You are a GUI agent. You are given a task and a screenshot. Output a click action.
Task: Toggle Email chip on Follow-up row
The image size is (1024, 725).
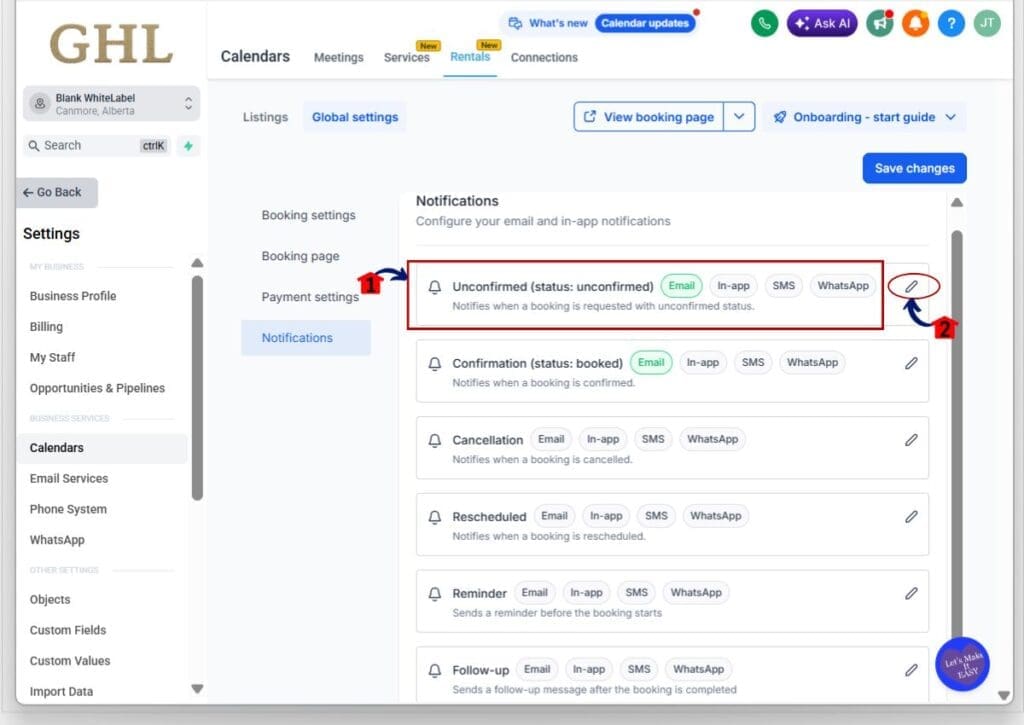[x=537, y=669]
